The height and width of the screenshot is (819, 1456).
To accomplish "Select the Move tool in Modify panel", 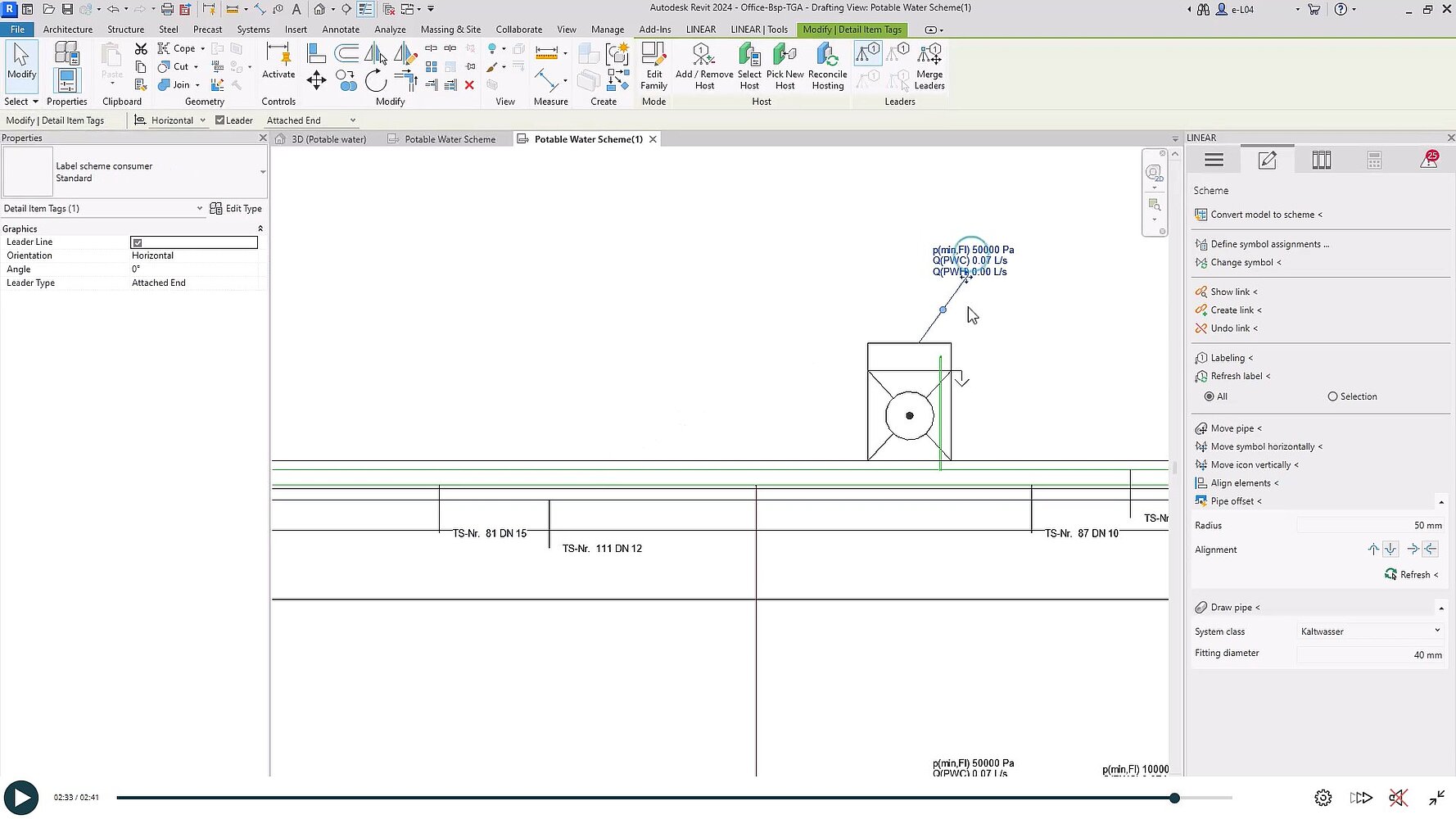I will pyautogui.click(x=316, y=80).
